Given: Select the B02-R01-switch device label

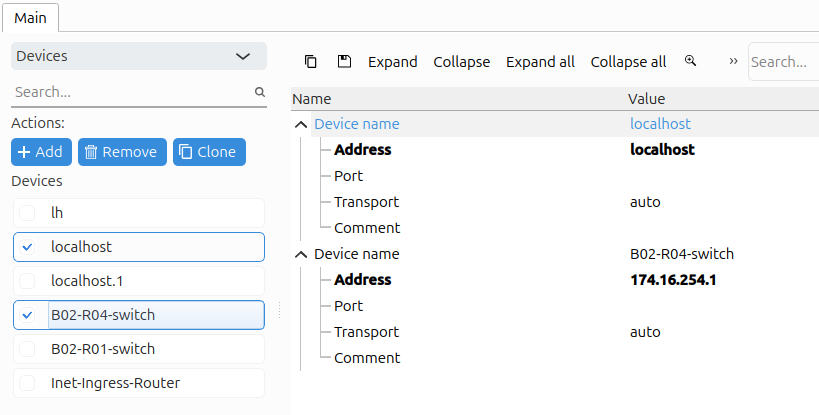Looking at the screenshot, I should tap(103, 349).
